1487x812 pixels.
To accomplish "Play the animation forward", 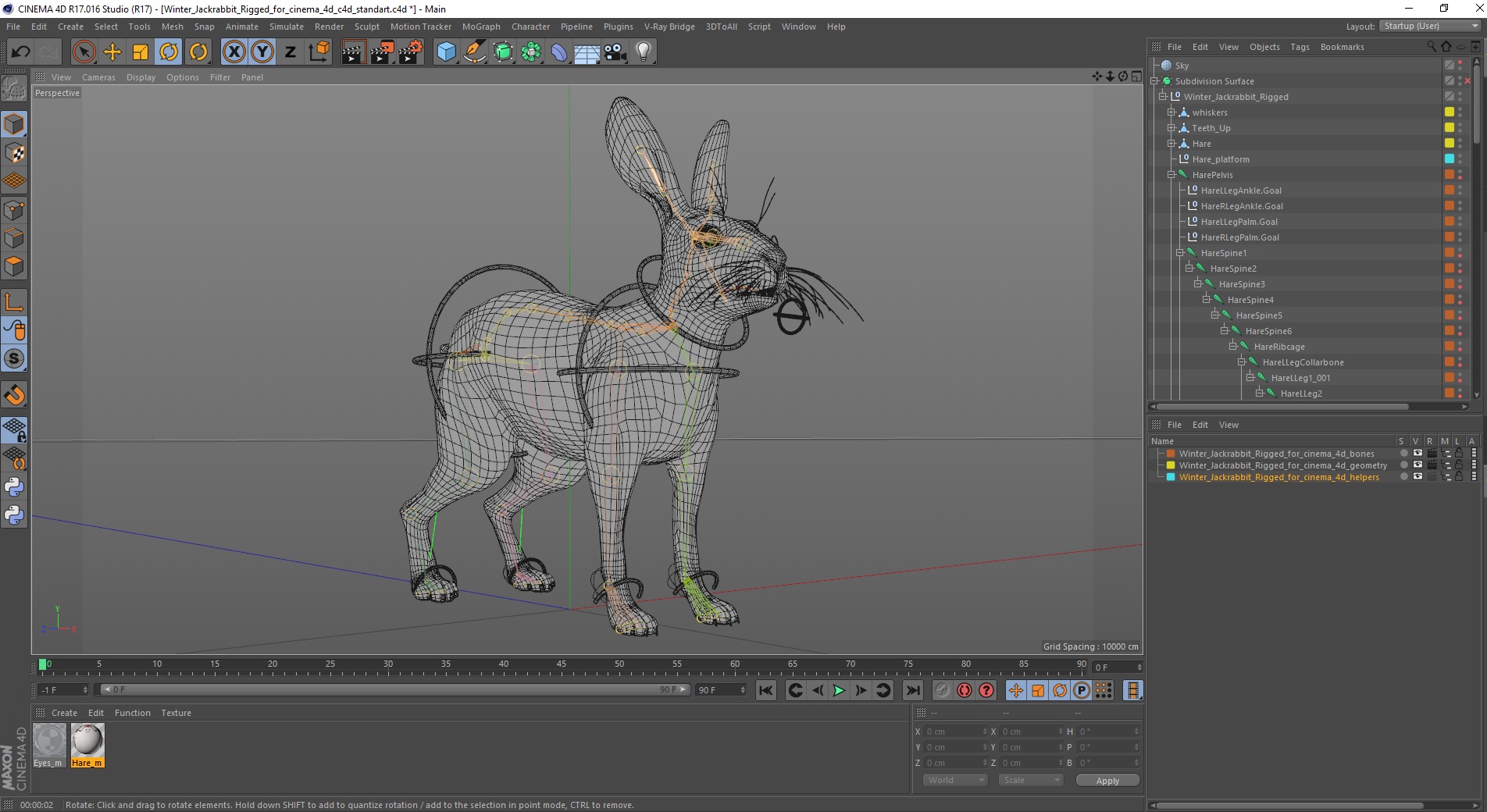I will [x=839, y=690].
